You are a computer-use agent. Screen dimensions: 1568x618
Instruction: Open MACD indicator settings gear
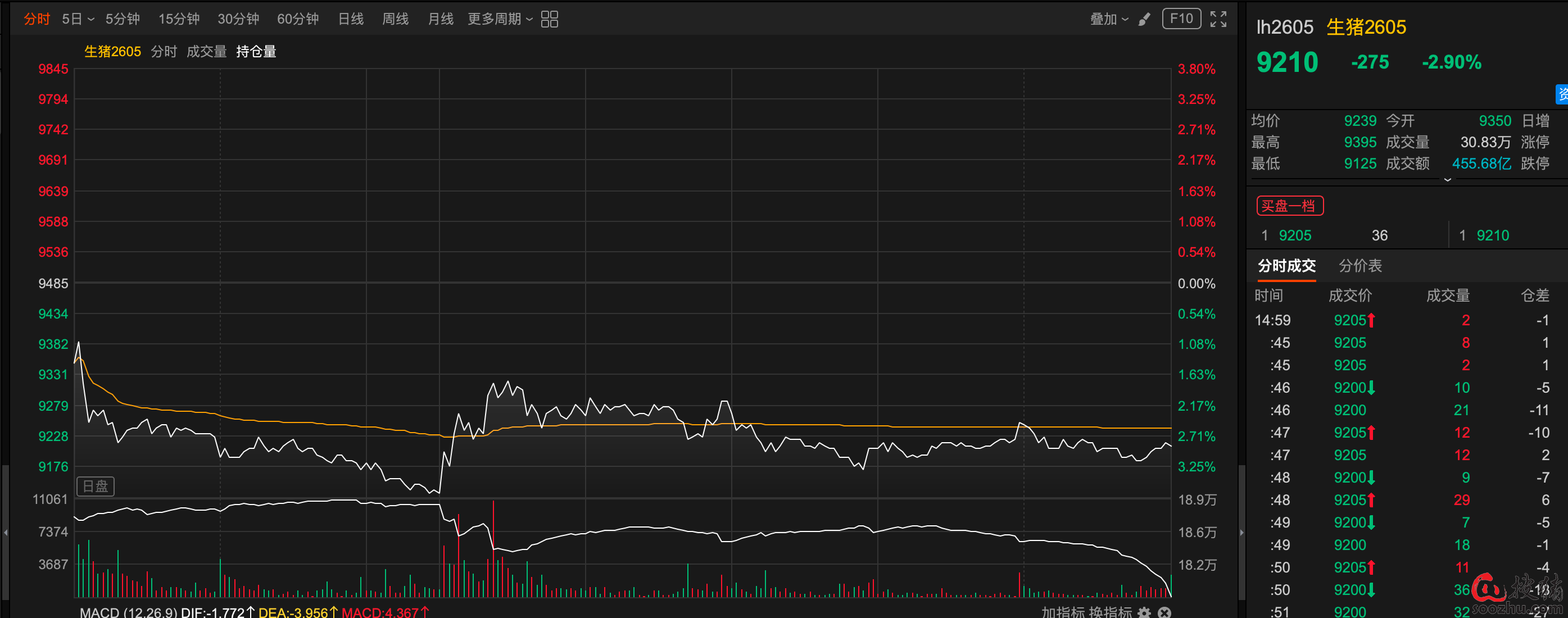(1144, 612)
